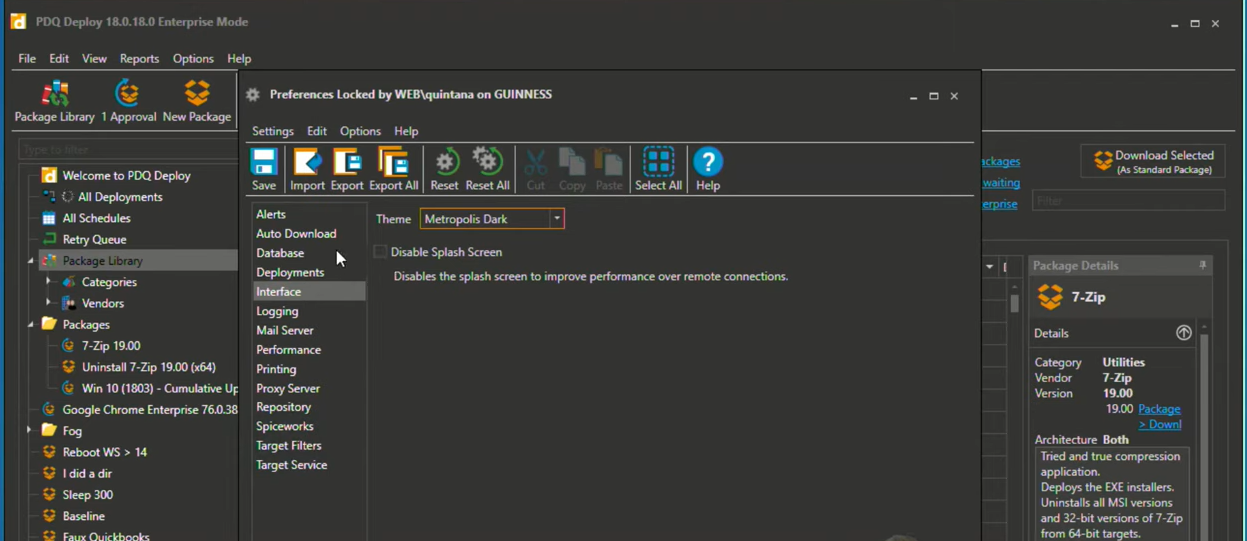Click the up-arrow circle beside Details
The width and height of the screenshot is (1247, 541).
point(1184,333)
